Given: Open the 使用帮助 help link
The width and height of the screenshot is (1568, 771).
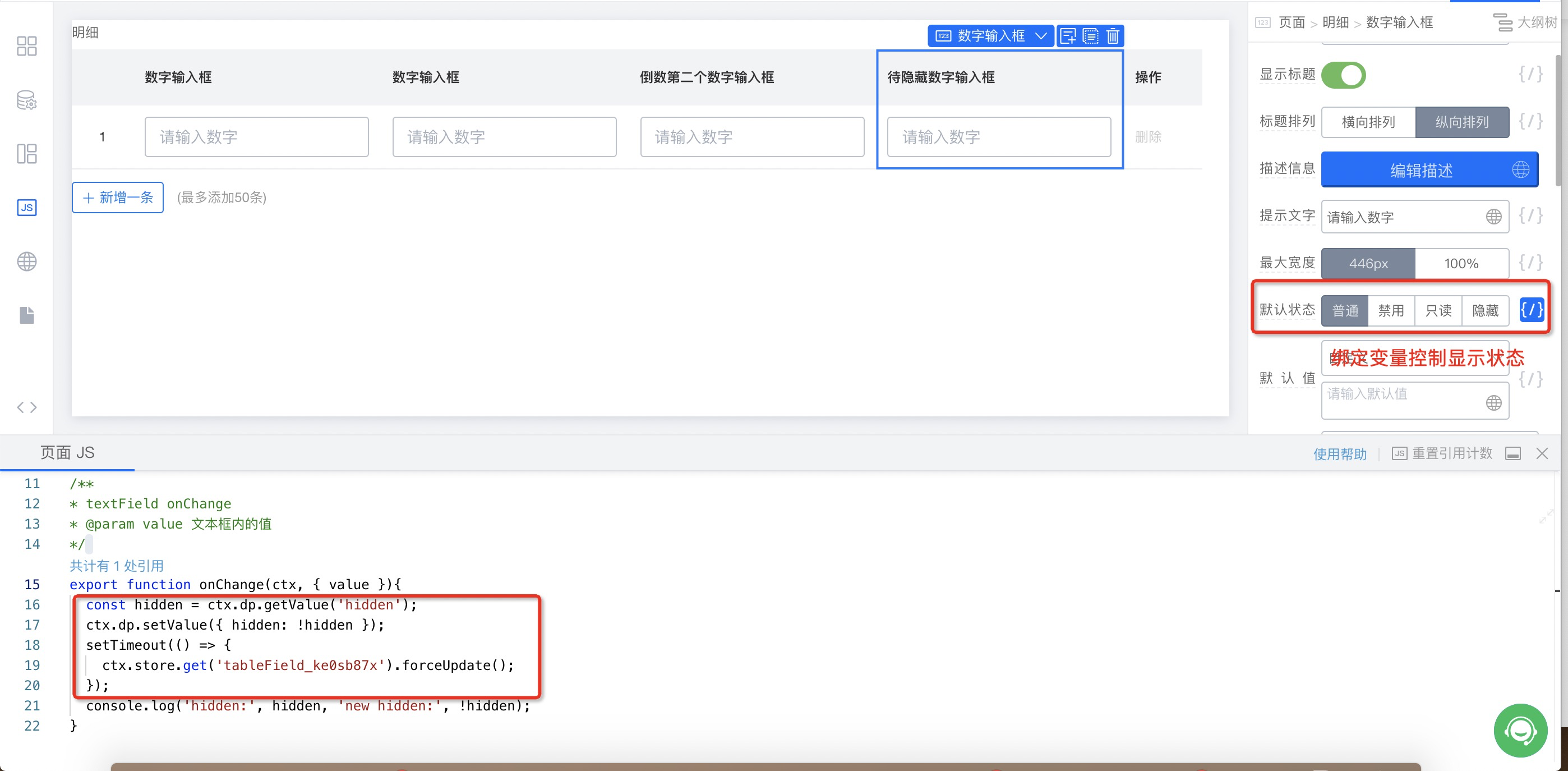Looking at the screenshot, I should (x=1340, y=454).
